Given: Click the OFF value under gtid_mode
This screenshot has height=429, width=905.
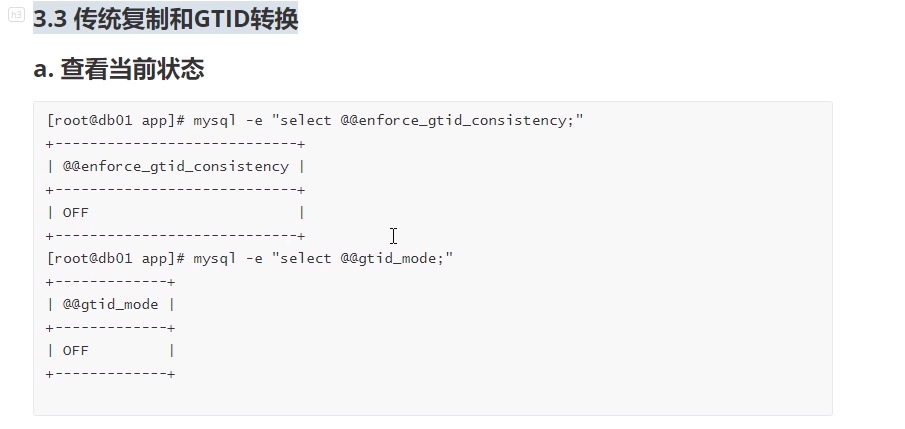Looking at the screenshot, I should click(76, 350).
